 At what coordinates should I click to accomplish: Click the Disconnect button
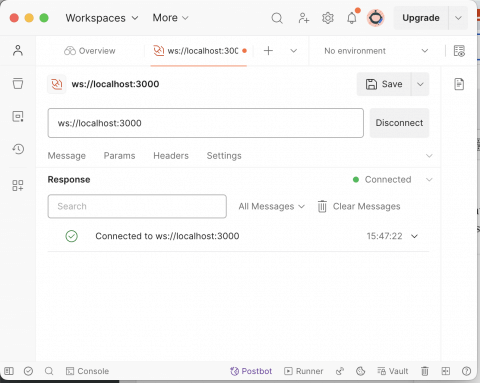(x=399, y=123)
